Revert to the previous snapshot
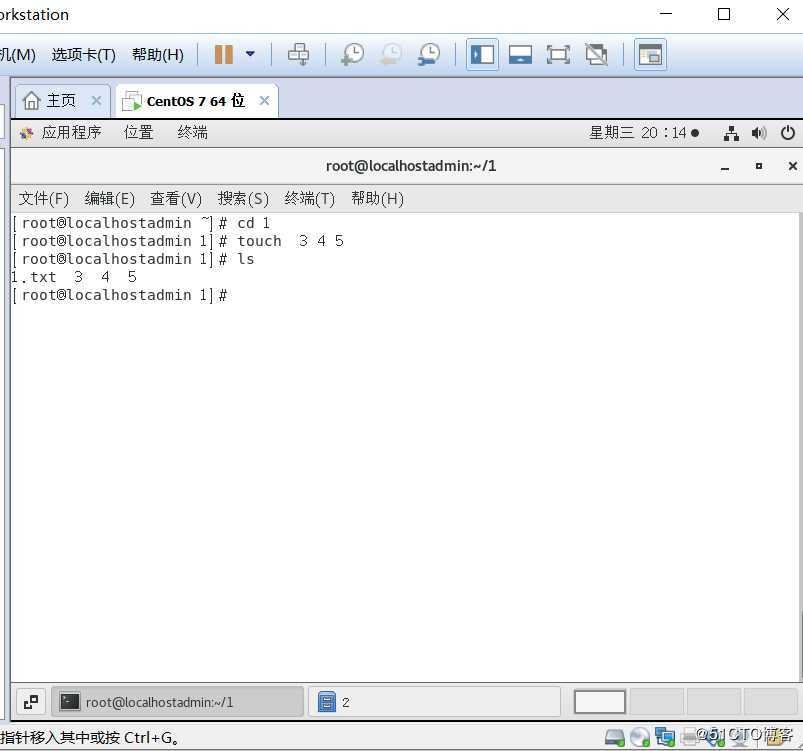The height and width of the screenshot is (751, 803). (x=391, y=54)
